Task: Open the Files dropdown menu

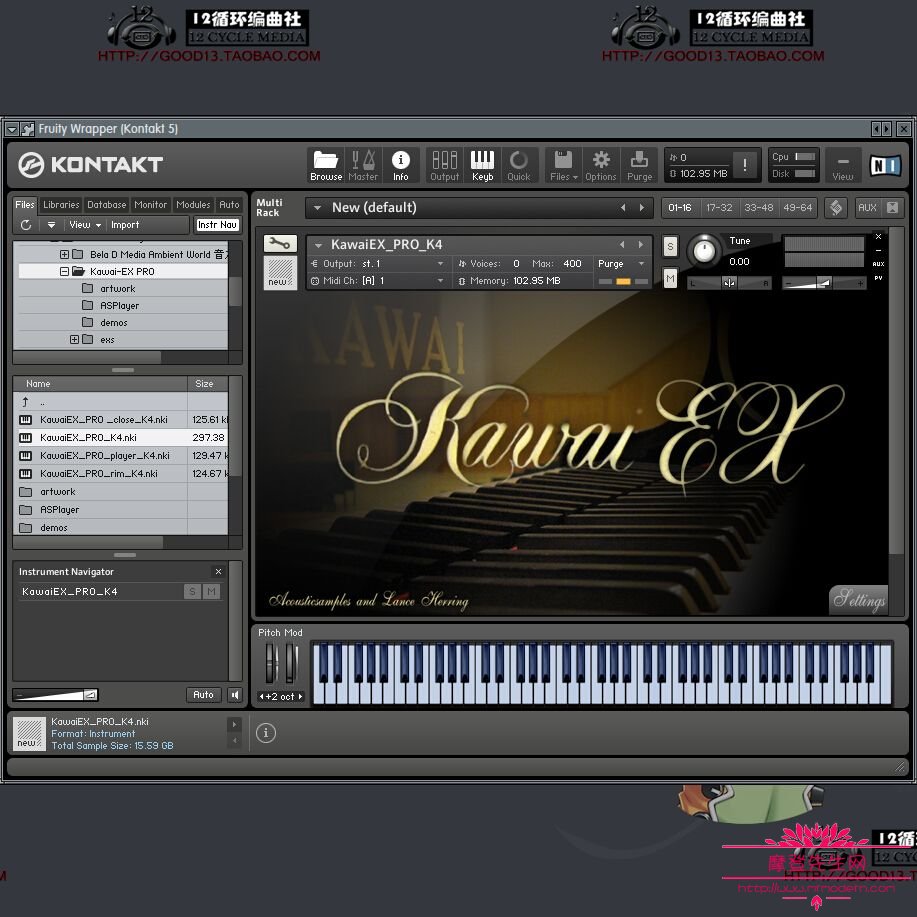Action: click(x=563, y=164)
